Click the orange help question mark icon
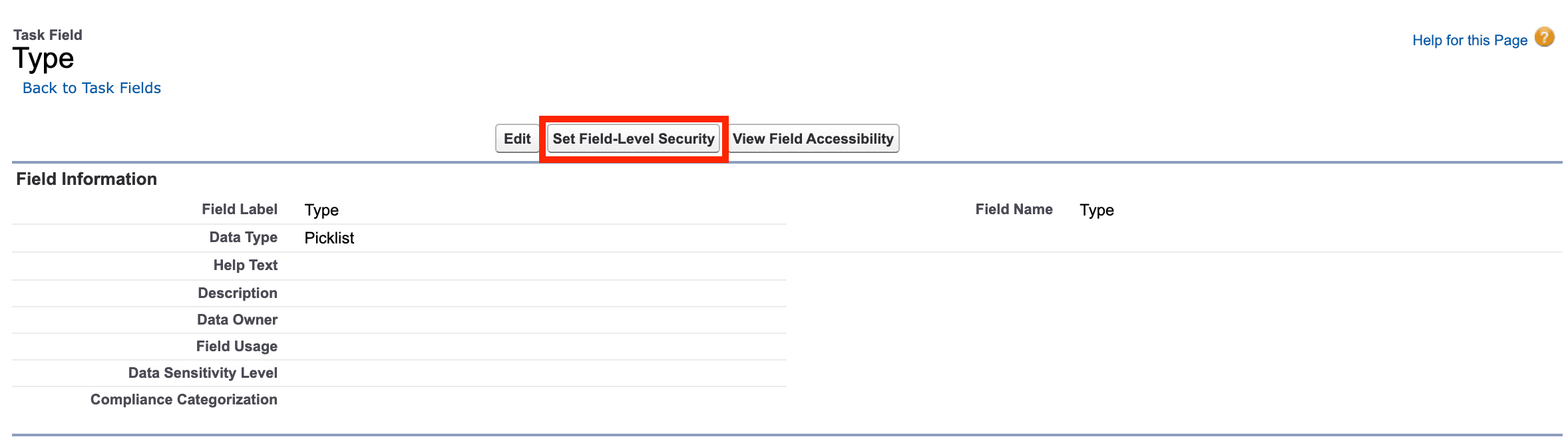The image size is (1568, 439). [x=1544, y=37]
